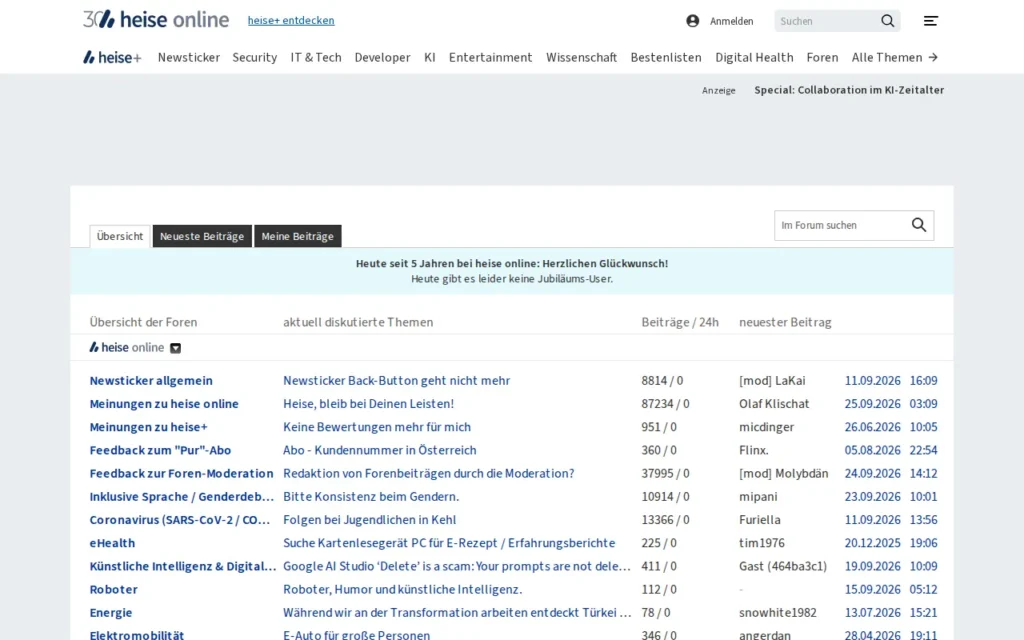Open the Feedback zur Foren-Moderation forum
This screenshot has height=640, width=1024.
[x=182, y=473]
